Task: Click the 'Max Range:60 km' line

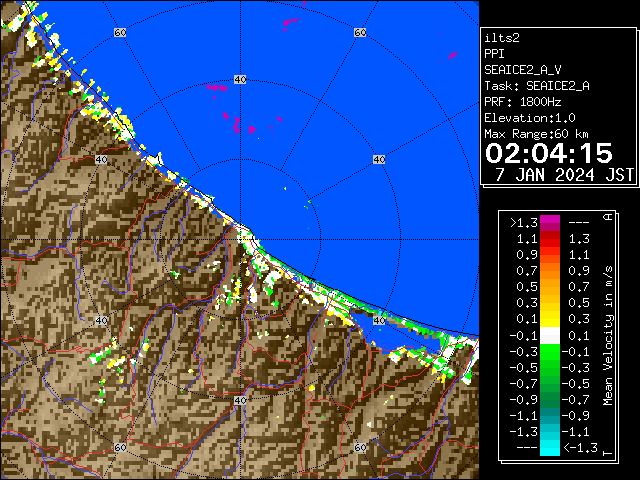Action: pyautogui.click(x=536, y=134)
